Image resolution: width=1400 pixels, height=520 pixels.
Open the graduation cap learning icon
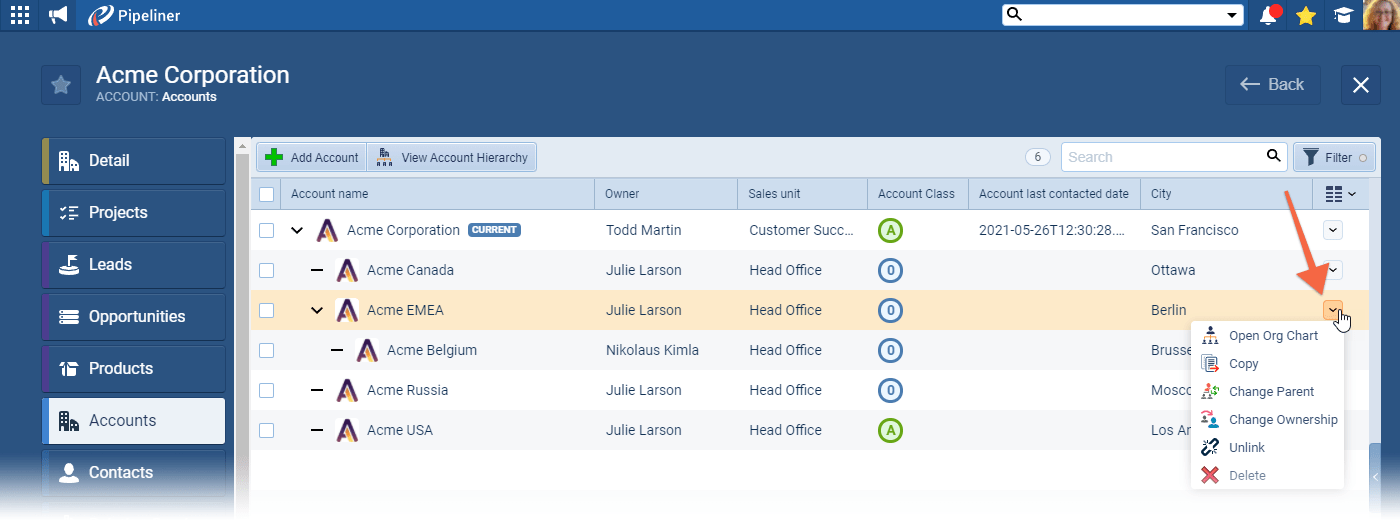[x=1343, y=15]
